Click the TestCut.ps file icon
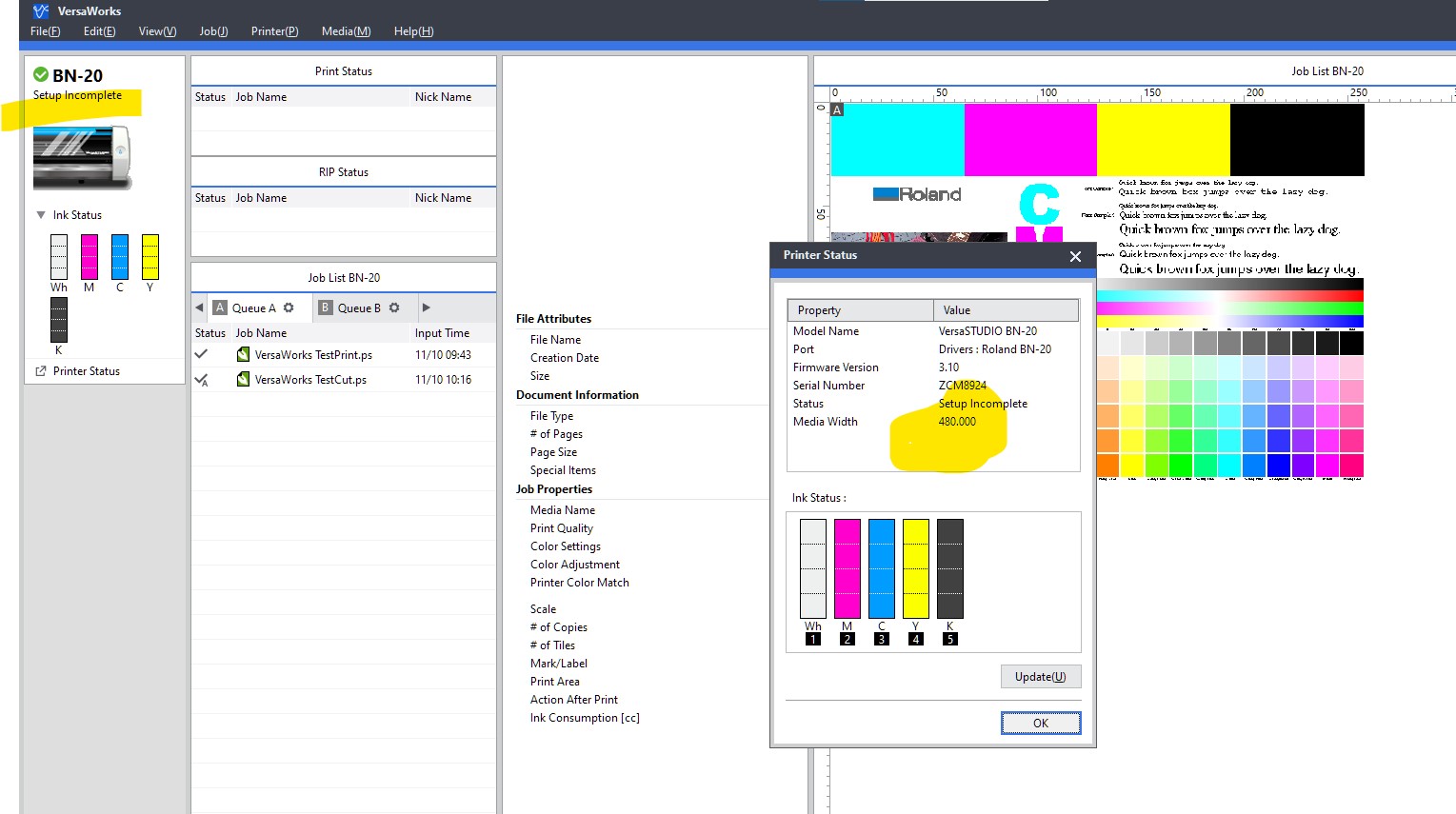The height and width of the screenshot is (814, 1456). click(243, 379)
